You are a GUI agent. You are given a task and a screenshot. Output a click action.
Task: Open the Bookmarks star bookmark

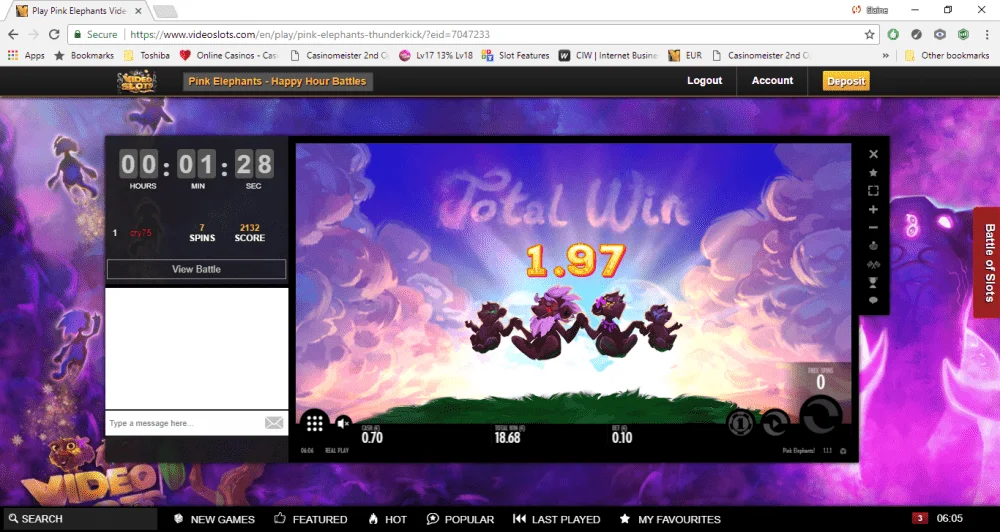(x=84, y=55)
